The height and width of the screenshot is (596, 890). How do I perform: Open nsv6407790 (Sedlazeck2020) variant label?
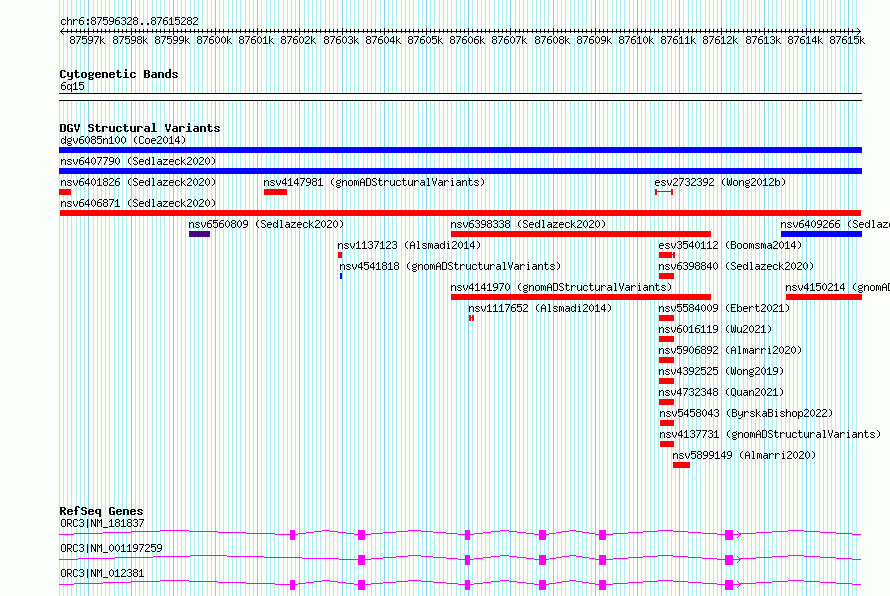[138, 161]
